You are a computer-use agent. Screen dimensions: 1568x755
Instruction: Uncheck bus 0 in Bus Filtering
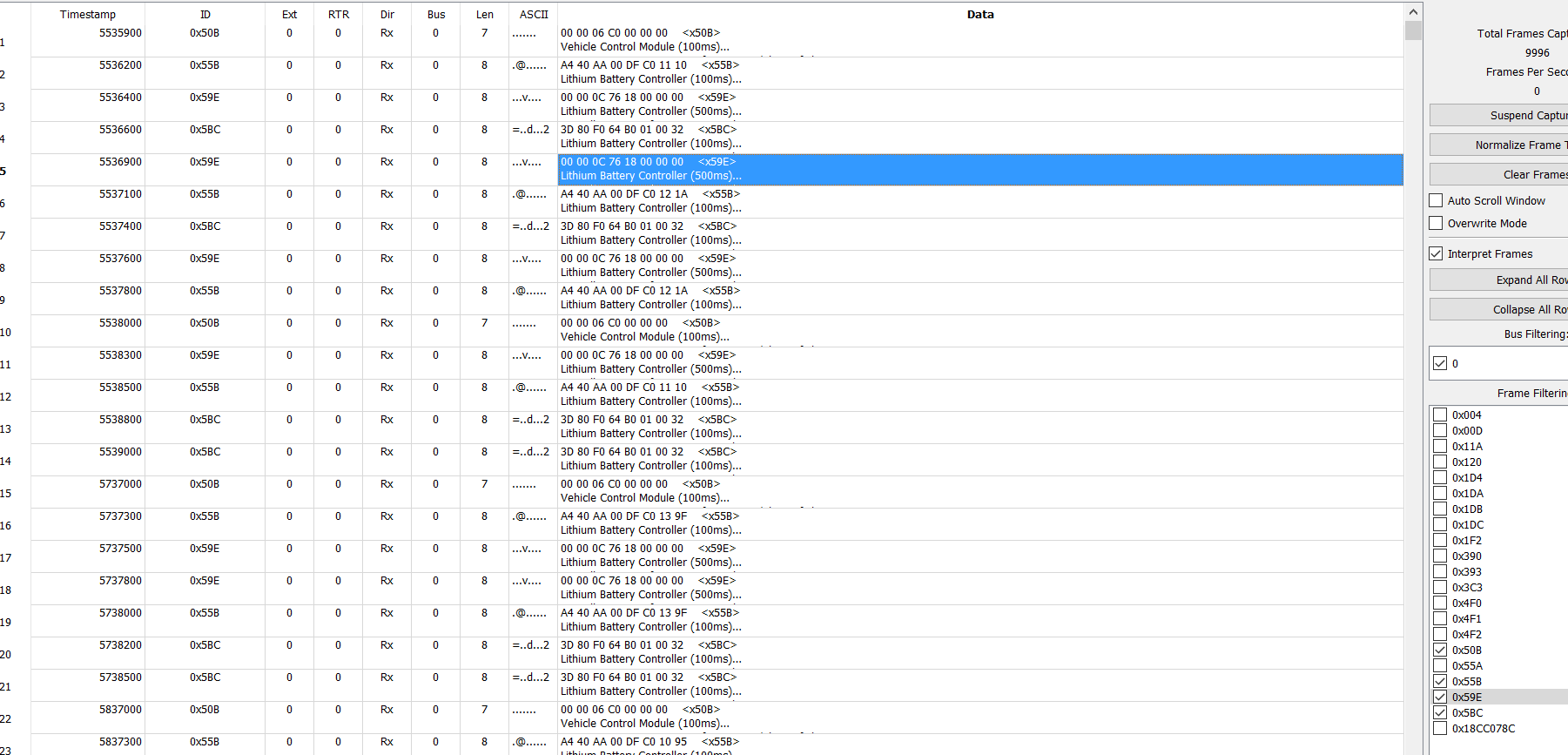click(x=1440, y=364)
